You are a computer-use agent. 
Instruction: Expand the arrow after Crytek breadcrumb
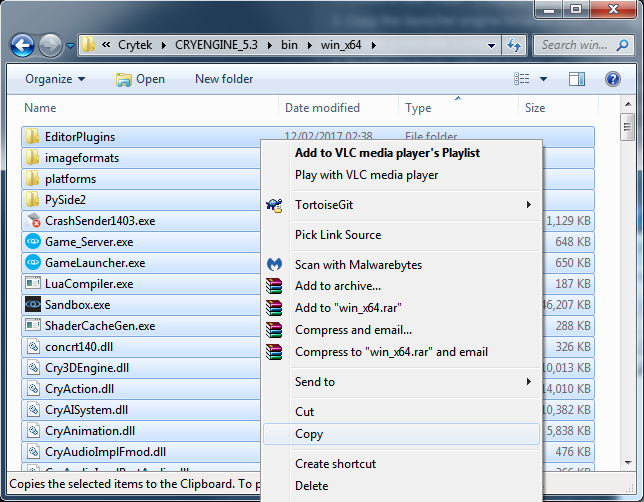(163, 45)
